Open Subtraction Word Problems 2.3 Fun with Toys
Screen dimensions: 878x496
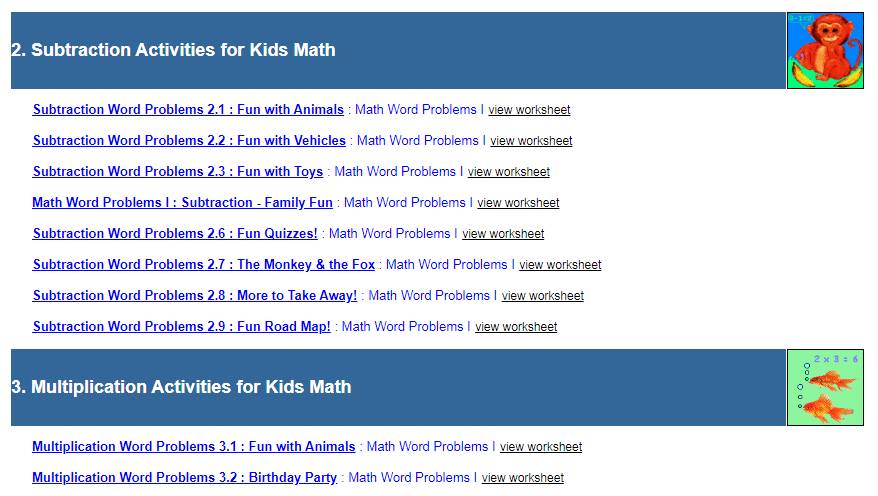[178, 172]
